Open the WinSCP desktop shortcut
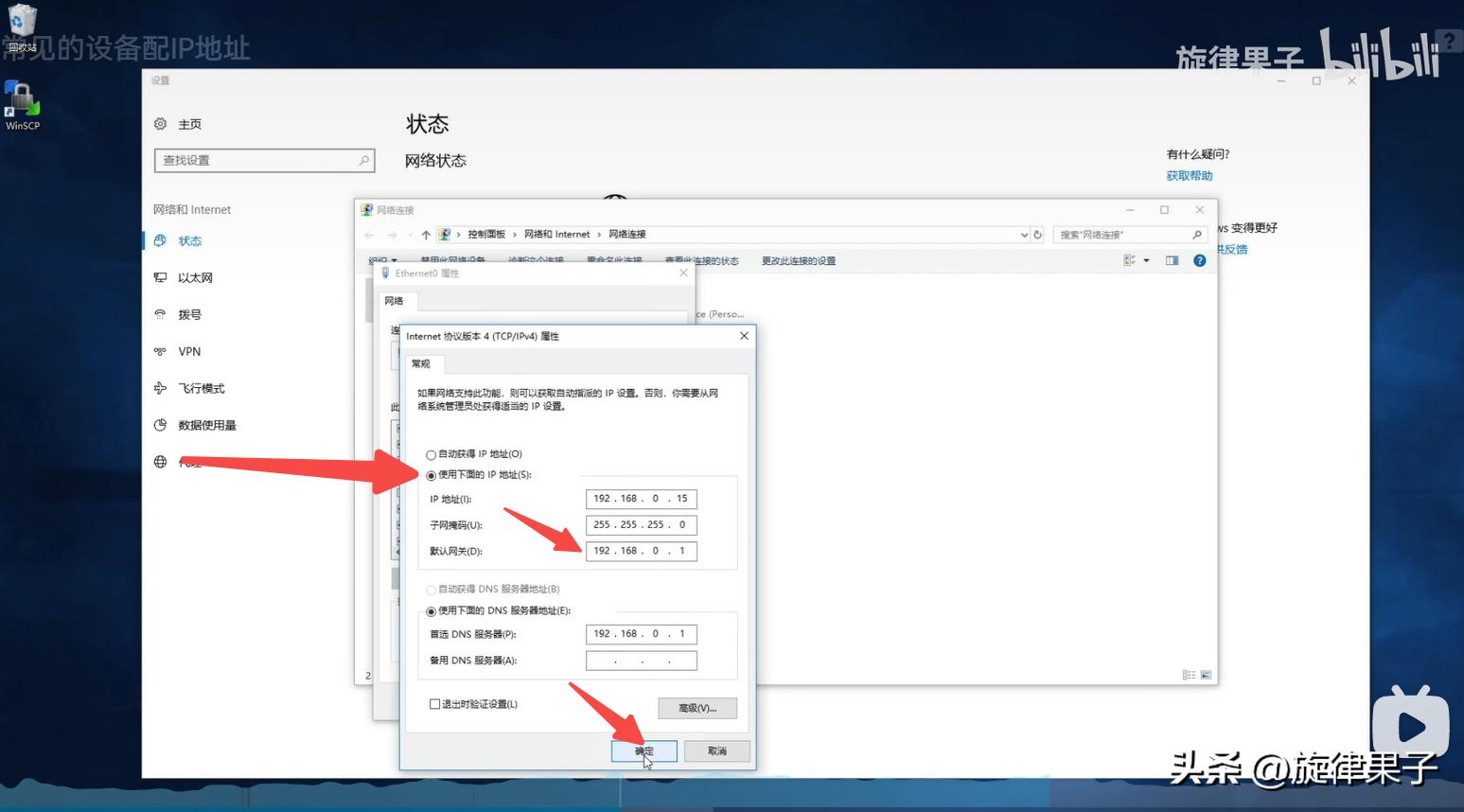 click(x=21, y=103)
